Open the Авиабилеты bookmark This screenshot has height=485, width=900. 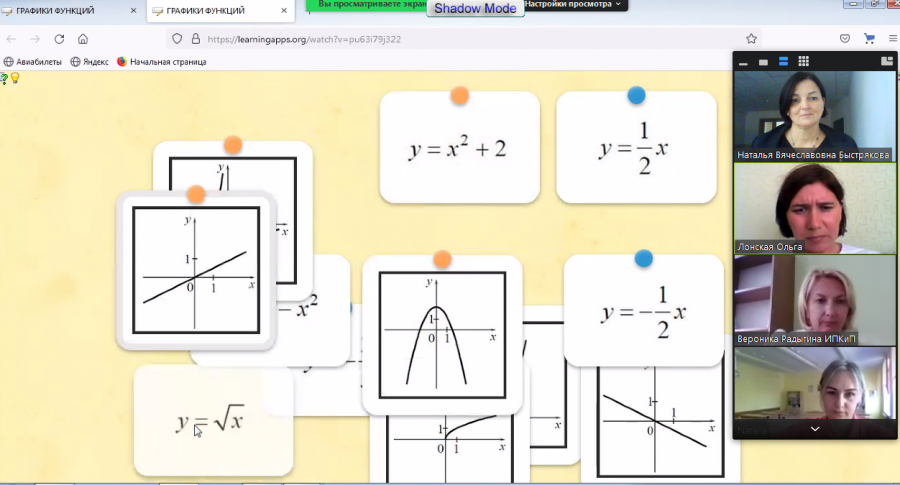[33, 62]
